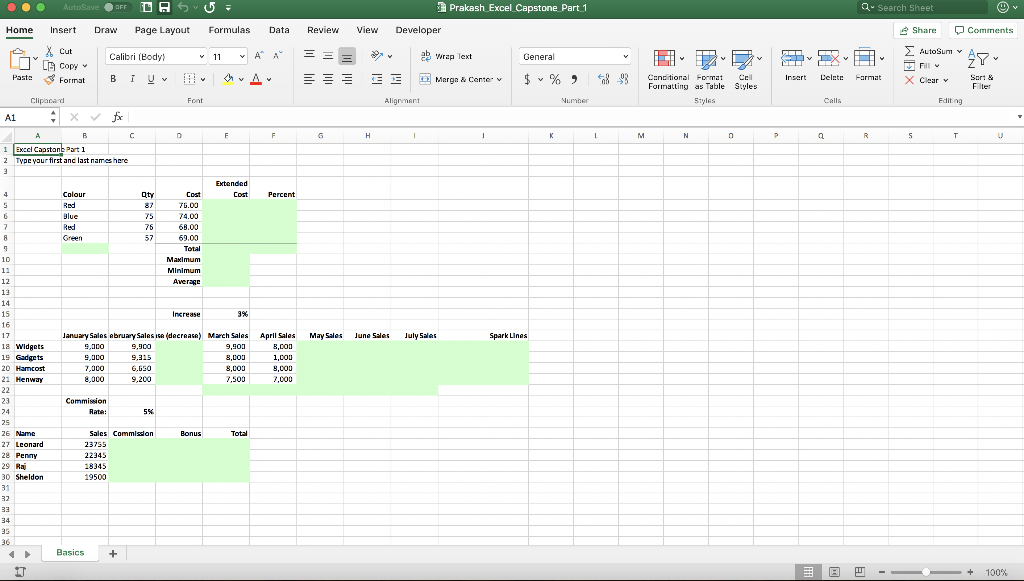Click Decrease Decimal icon
The image size is (1024, 581).
(x=623, y=79)
